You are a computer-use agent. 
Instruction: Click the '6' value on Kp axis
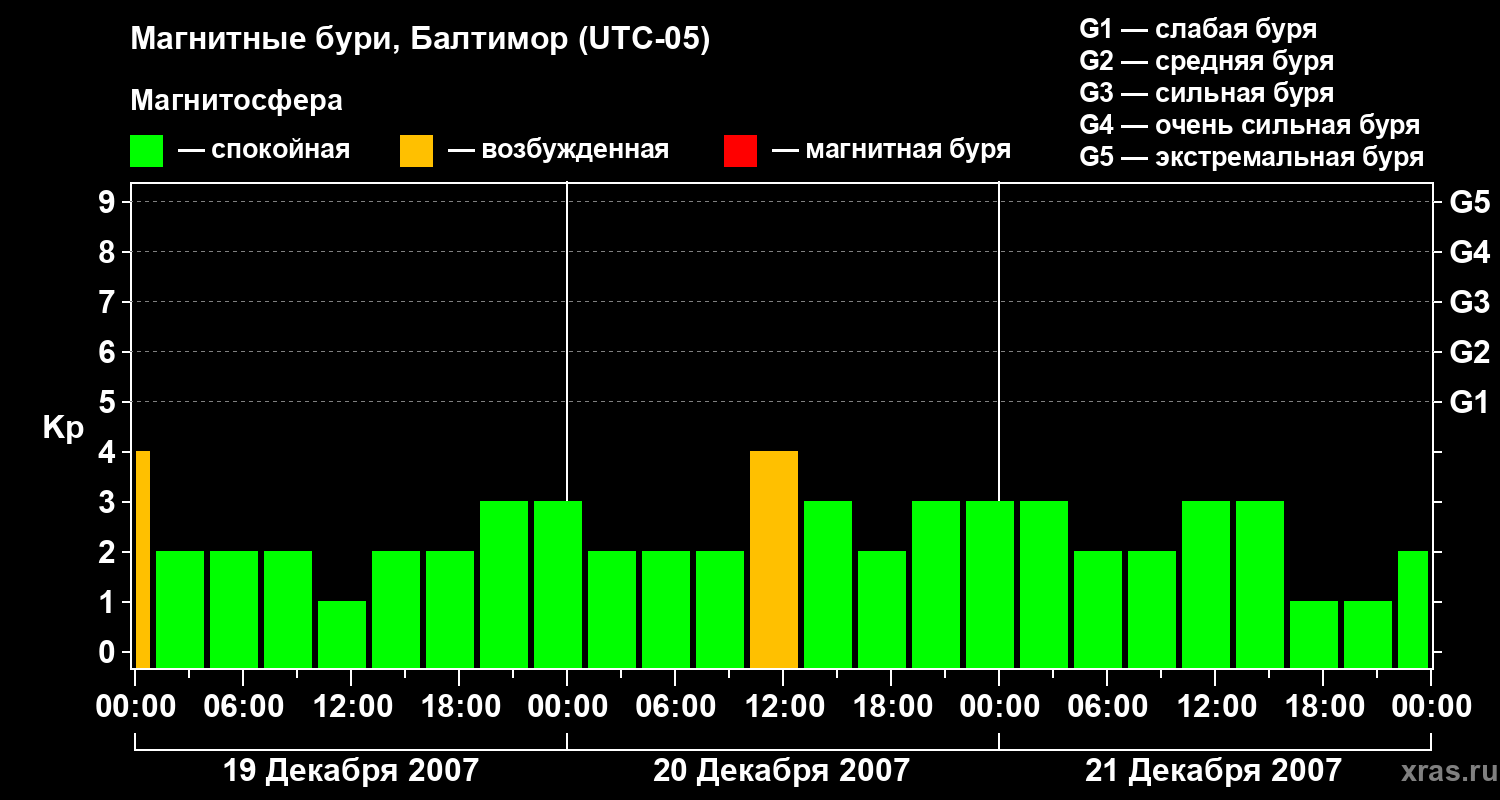coord(108,352)
